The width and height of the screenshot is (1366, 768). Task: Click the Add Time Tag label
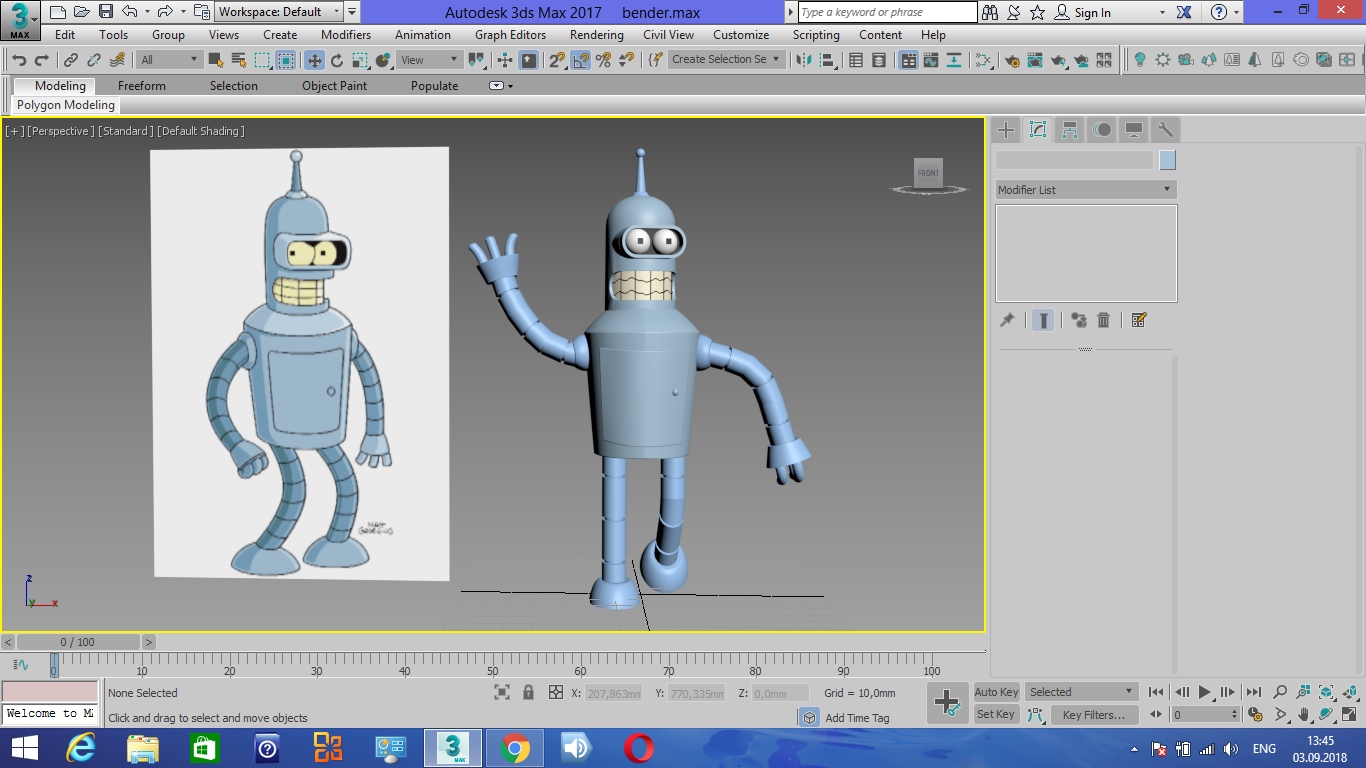pyautogui.click(x=857, y=718)
